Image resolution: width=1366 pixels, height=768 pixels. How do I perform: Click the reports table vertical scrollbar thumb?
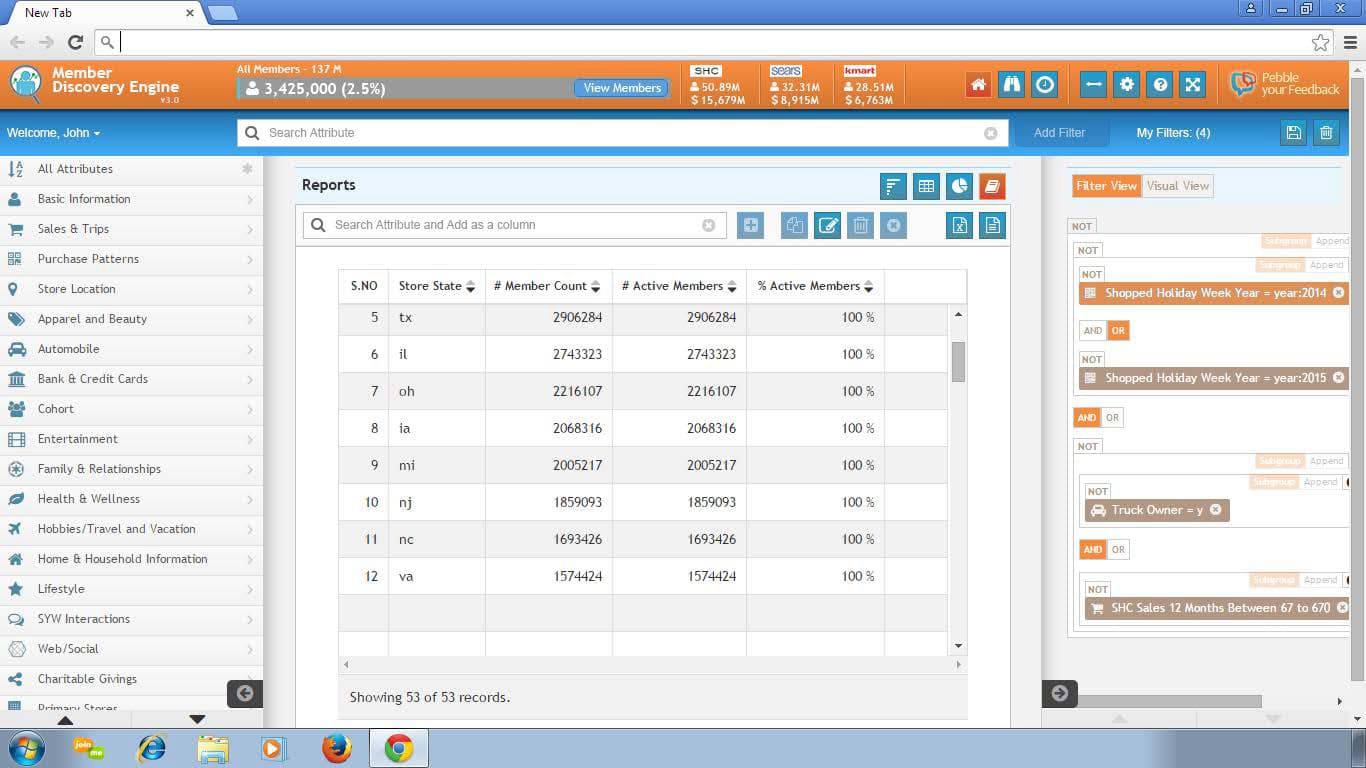958,361
